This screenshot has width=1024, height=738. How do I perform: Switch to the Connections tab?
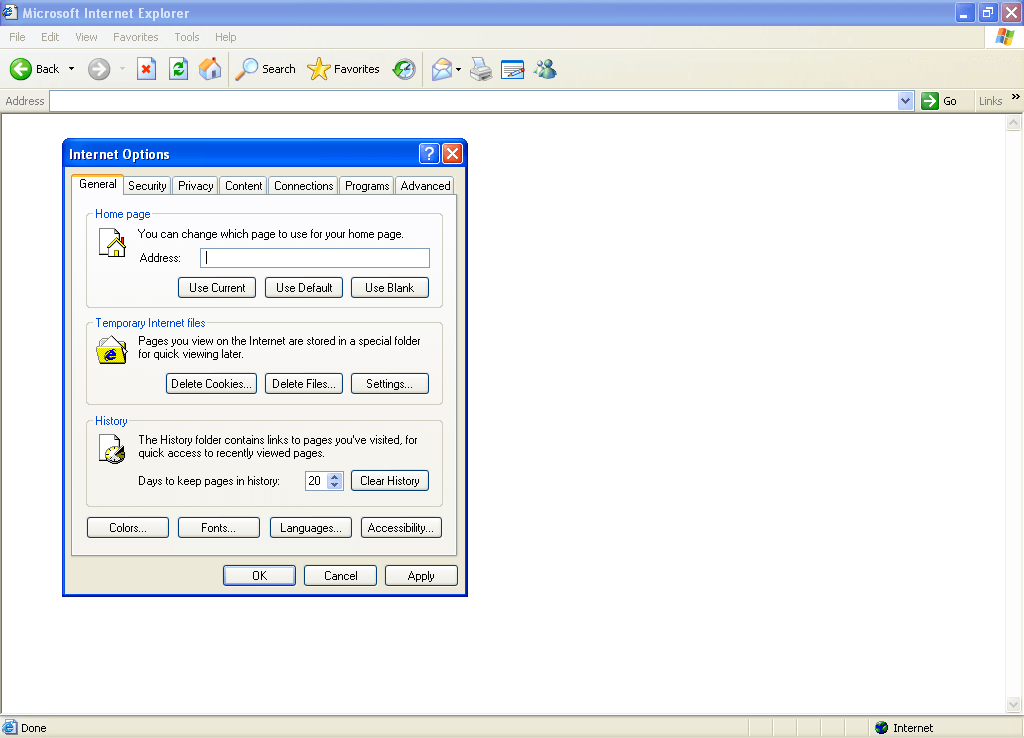pyautogui.click(x=304, y=185)
